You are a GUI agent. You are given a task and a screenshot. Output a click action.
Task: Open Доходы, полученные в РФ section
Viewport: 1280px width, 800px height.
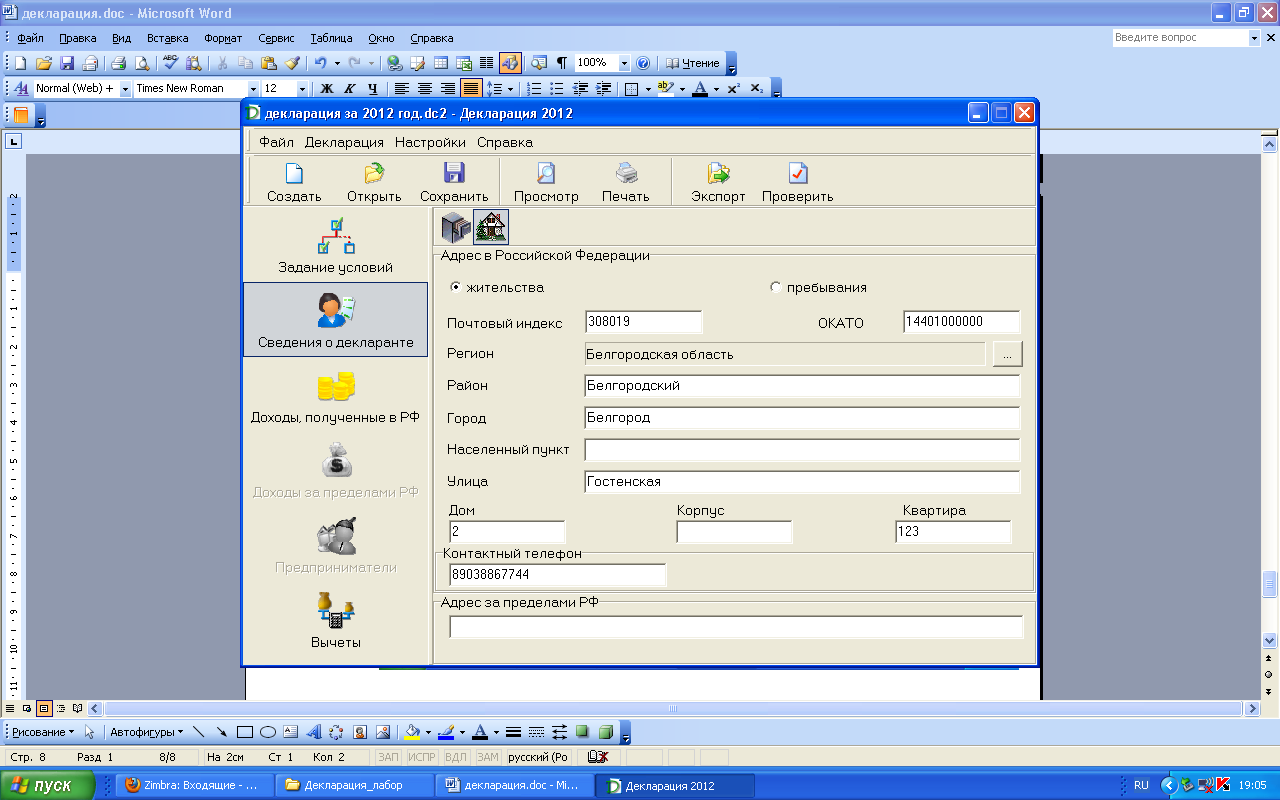[x=335, y=396]
